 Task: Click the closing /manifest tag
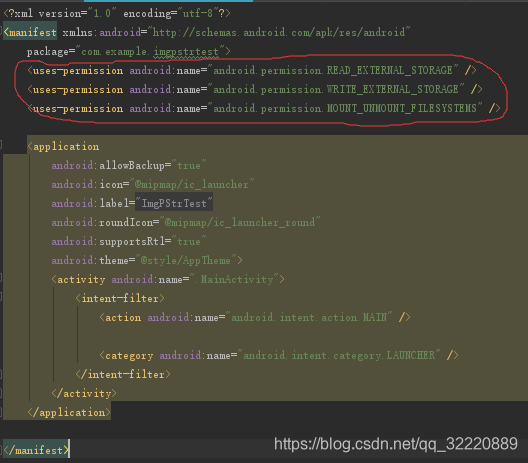pyautogui.click(x=36, y=450)
